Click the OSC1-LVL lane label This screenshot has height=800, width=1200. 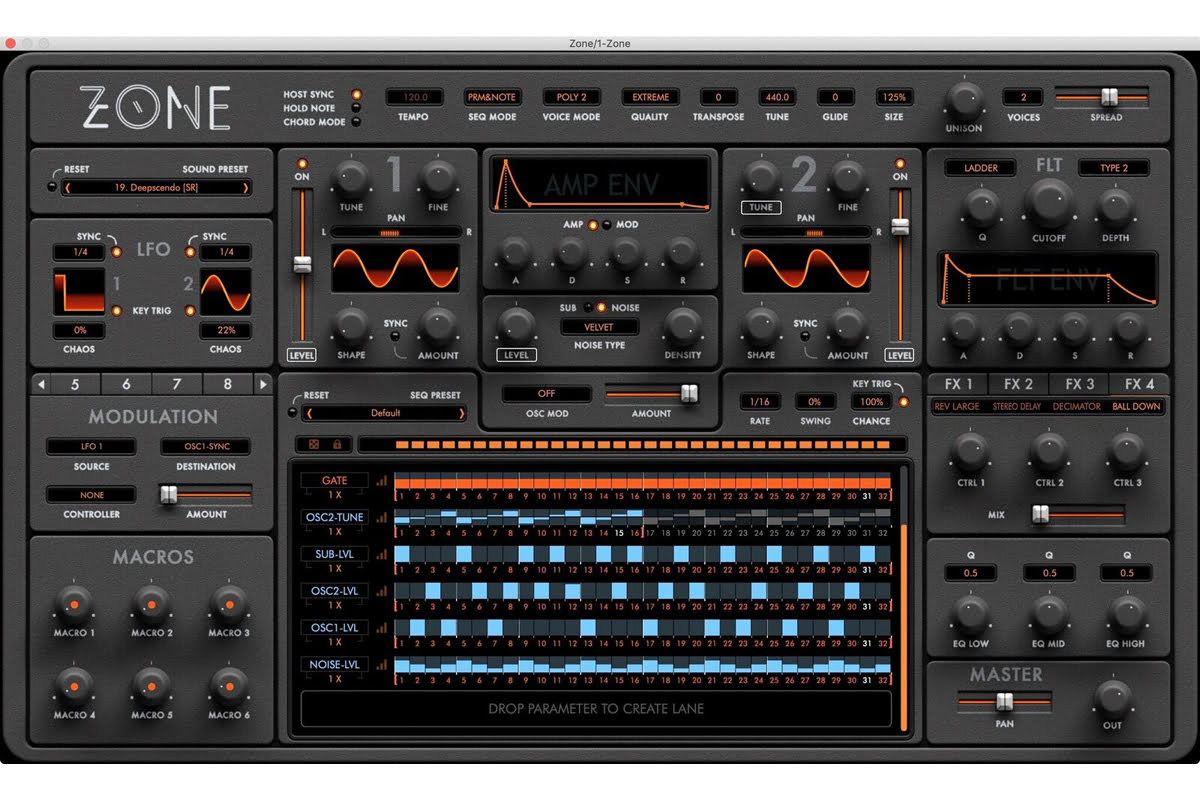click(335, 628)
